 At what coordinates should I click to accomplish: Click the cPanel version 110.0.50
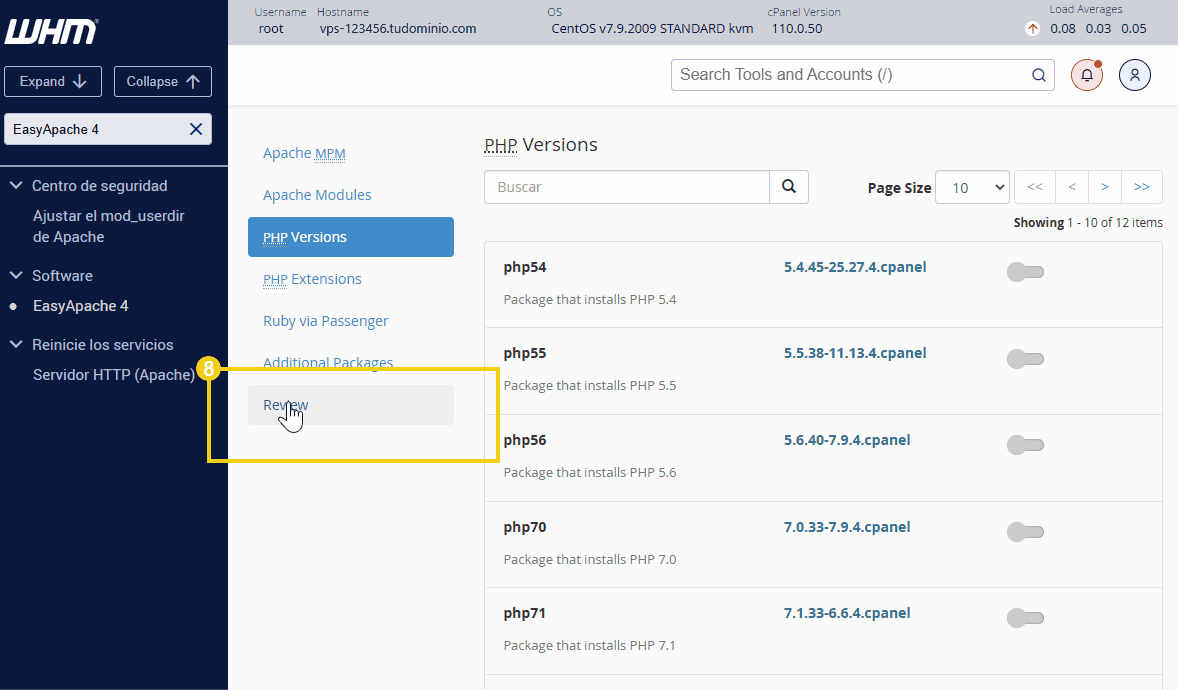click(796, 29)
